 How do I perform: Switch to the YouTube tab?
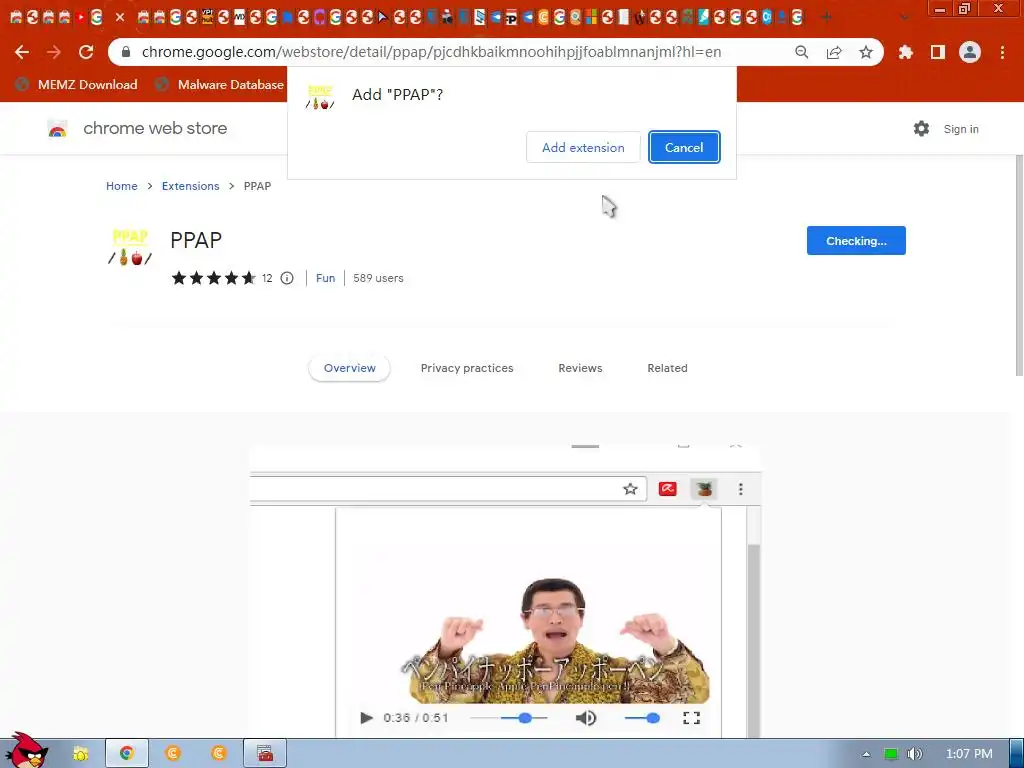pos(80,18)
